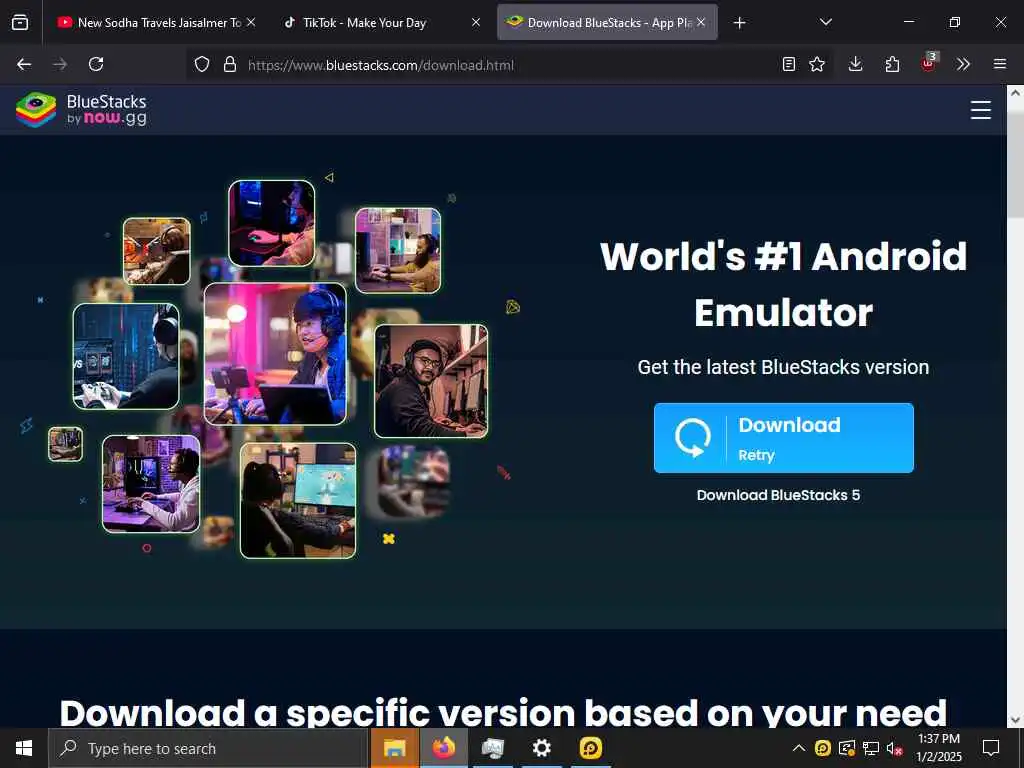Click the bearded man with headphones thumbnail

click(431, 381)
